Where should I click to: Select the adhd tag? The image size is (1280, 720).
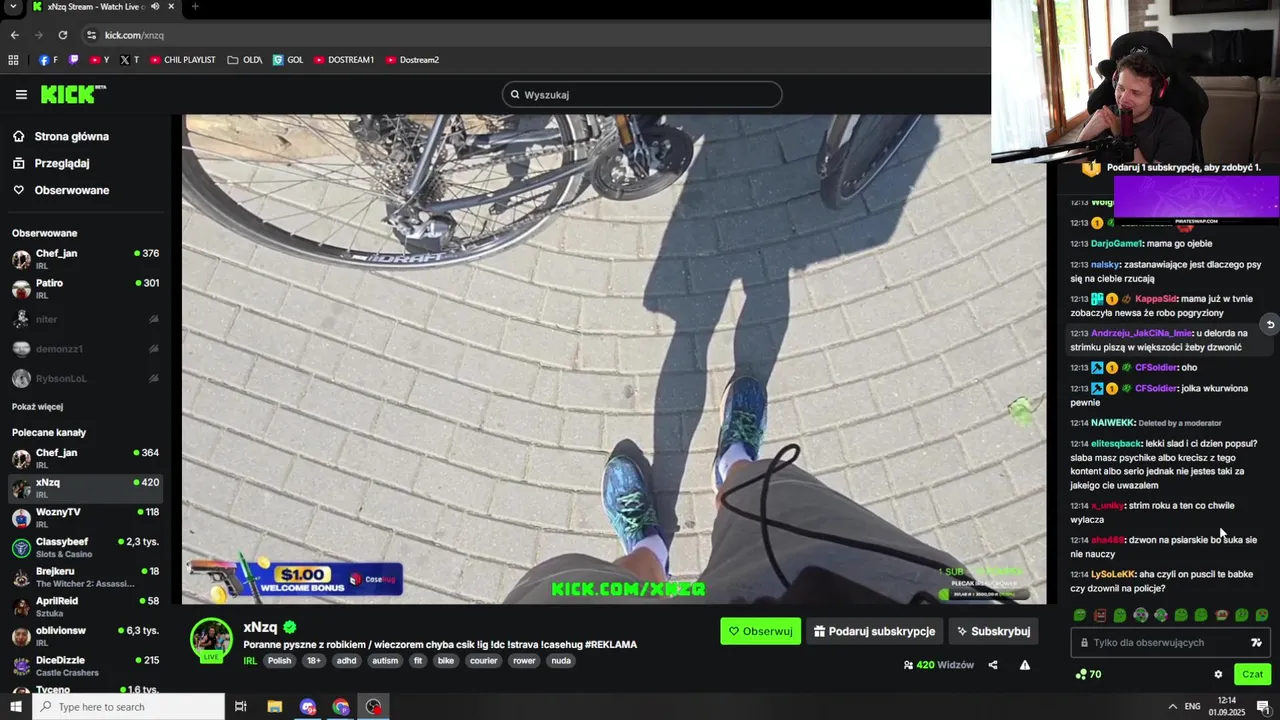point(346,661)
